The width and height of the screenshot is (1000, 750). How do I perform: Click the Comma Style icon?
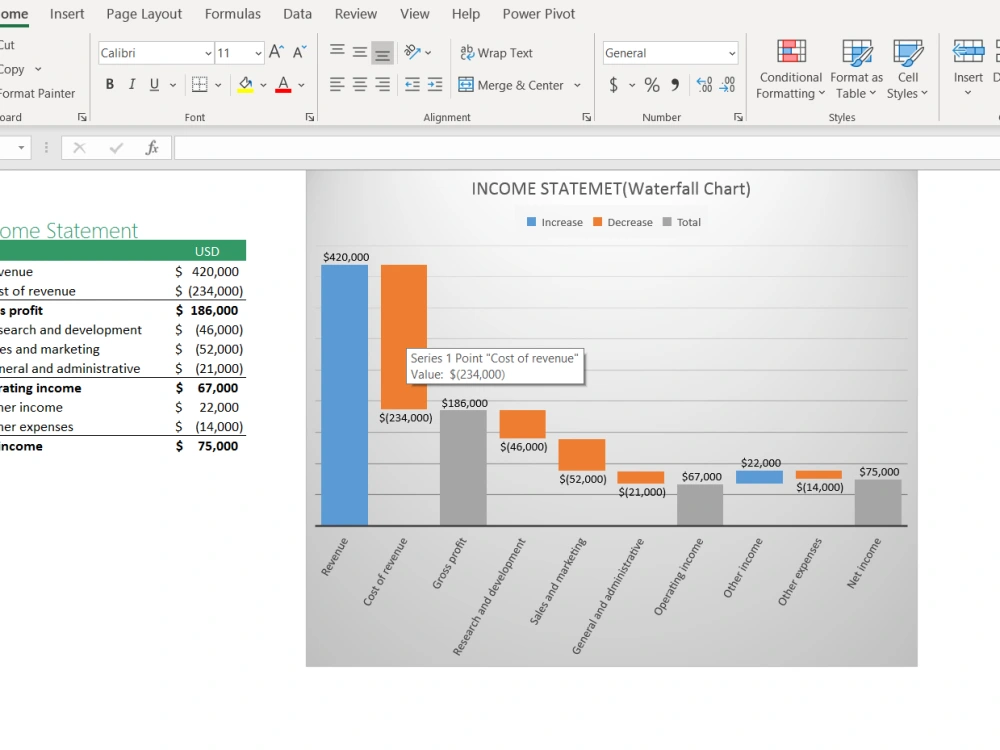coord(675,85)
